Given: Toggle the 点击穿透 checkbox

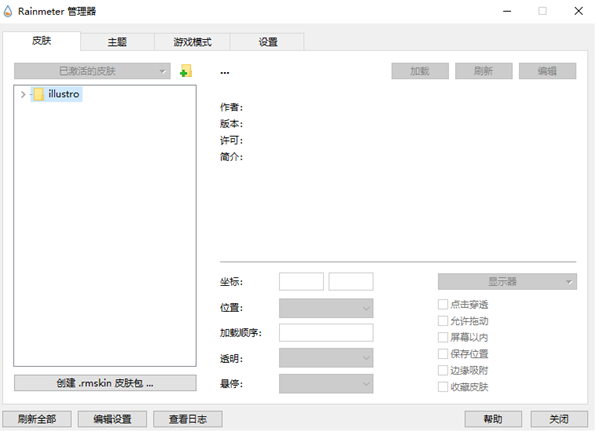Looking at the screenshot, I should point(443,304).
